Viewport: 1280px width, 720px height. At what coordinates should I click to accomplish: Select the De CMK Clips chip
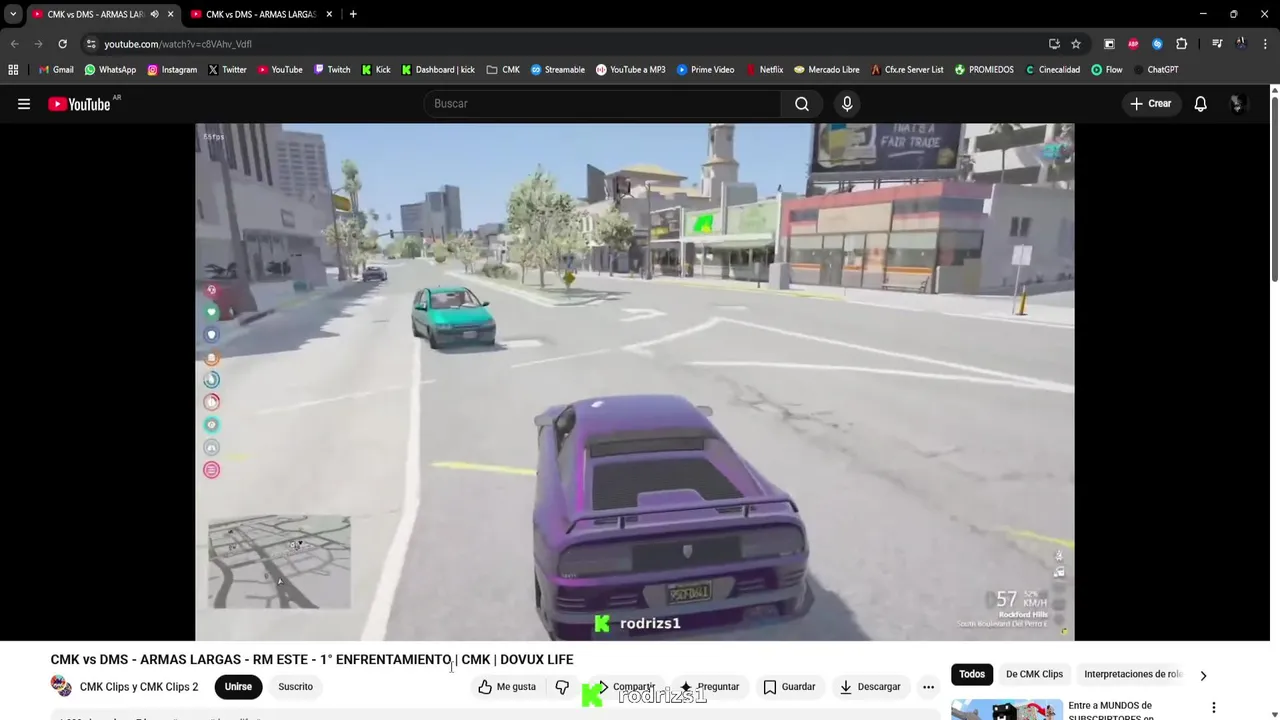tap(1034, 675)
